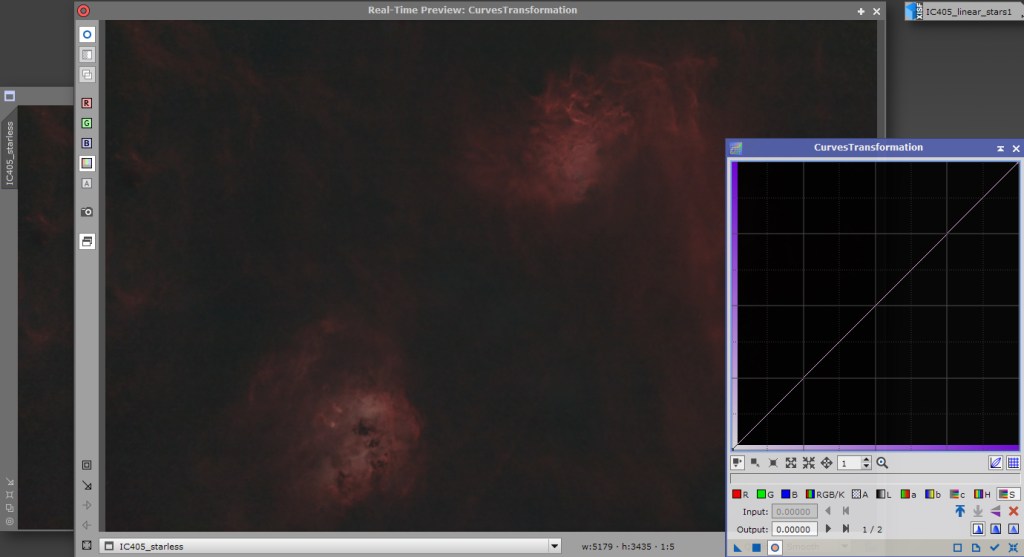Open the IC405_starless view selector dropdown
Viewport: 1024px width, 557px height.
(x=555, y=546)
